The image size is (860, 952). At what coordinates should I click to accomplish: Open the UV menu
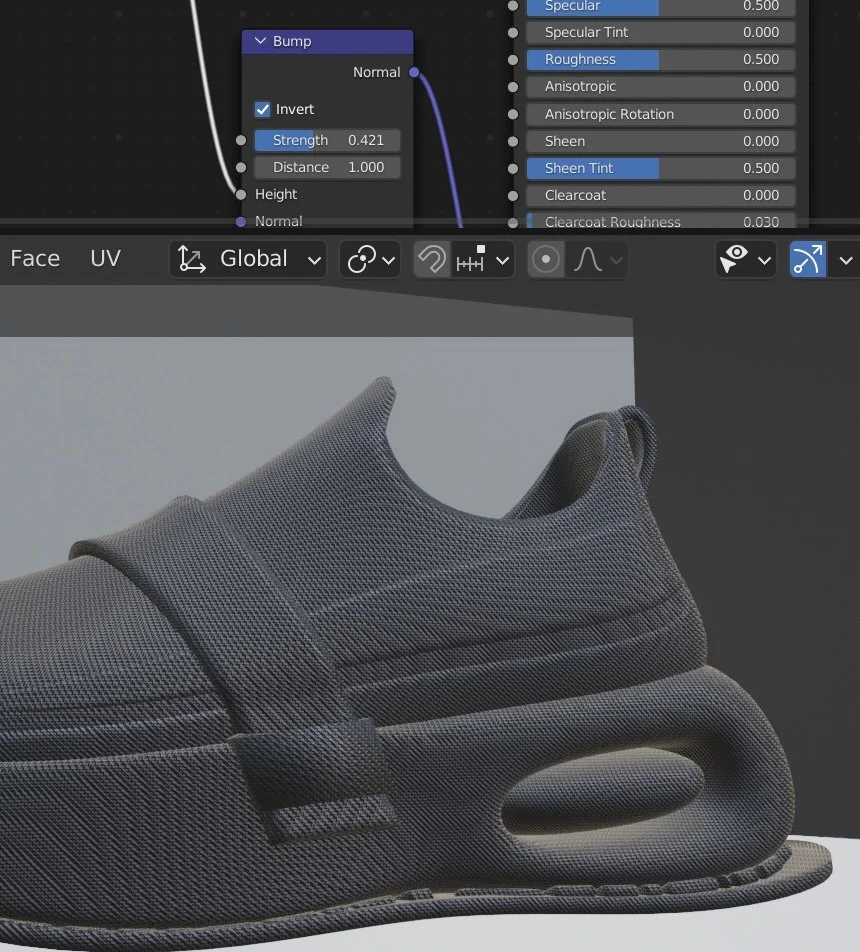(105, 258)
